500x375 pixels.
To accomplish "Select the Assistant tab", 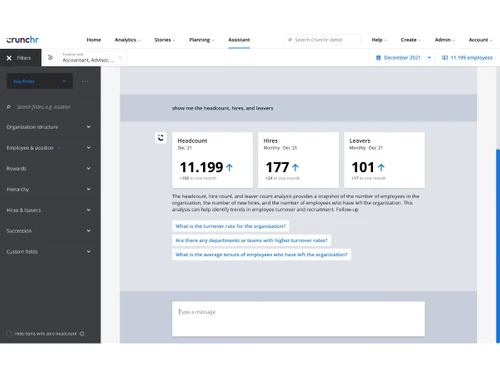I will click(x=239, y=40).
